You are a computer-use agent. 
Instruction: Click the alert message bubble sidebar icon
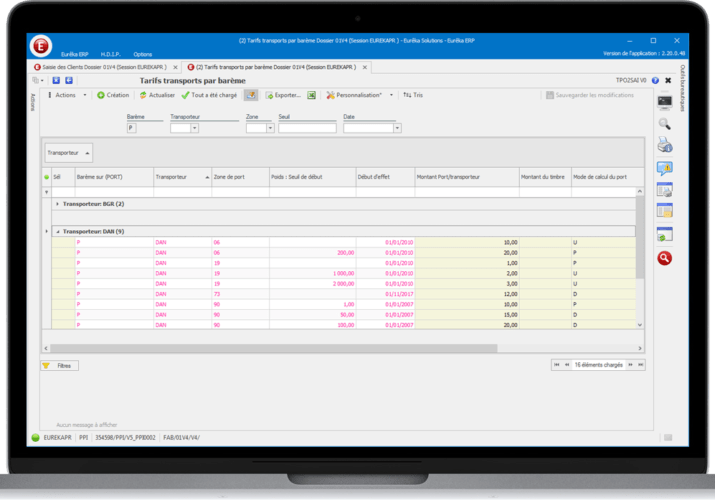pyautogui.click(x=664, y=168)
